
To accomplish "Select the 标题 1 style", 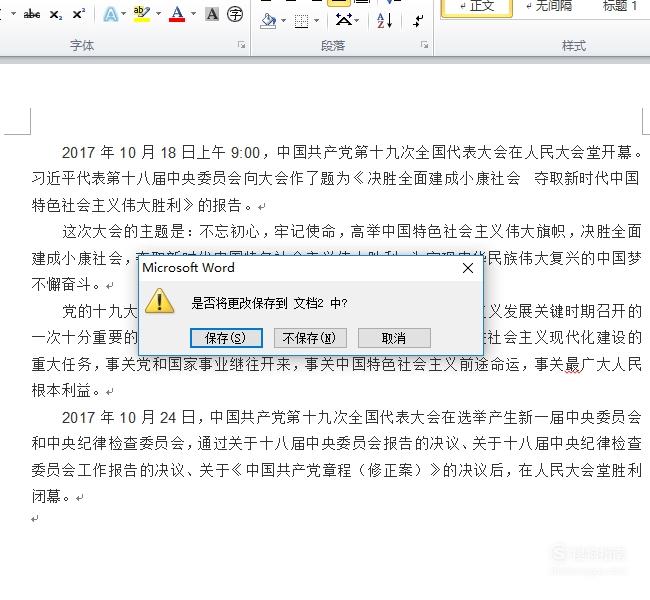I will [619, 6].
